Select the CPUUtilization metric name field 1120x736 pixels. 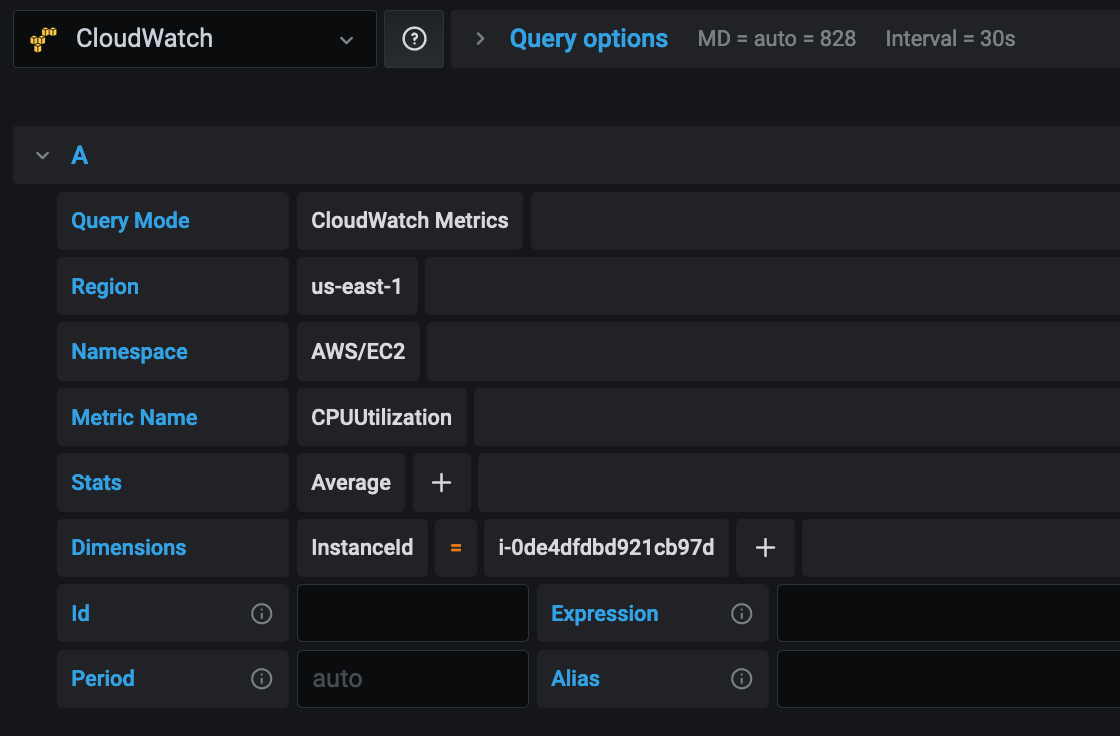click(381, 417)
